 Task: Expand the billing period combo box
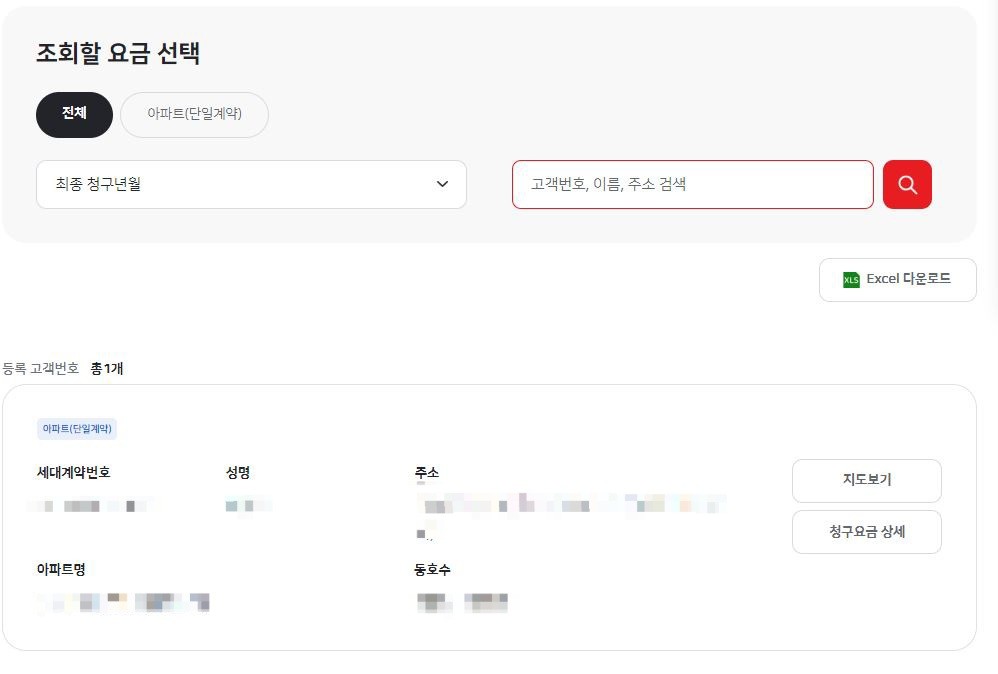pos(251,184)
